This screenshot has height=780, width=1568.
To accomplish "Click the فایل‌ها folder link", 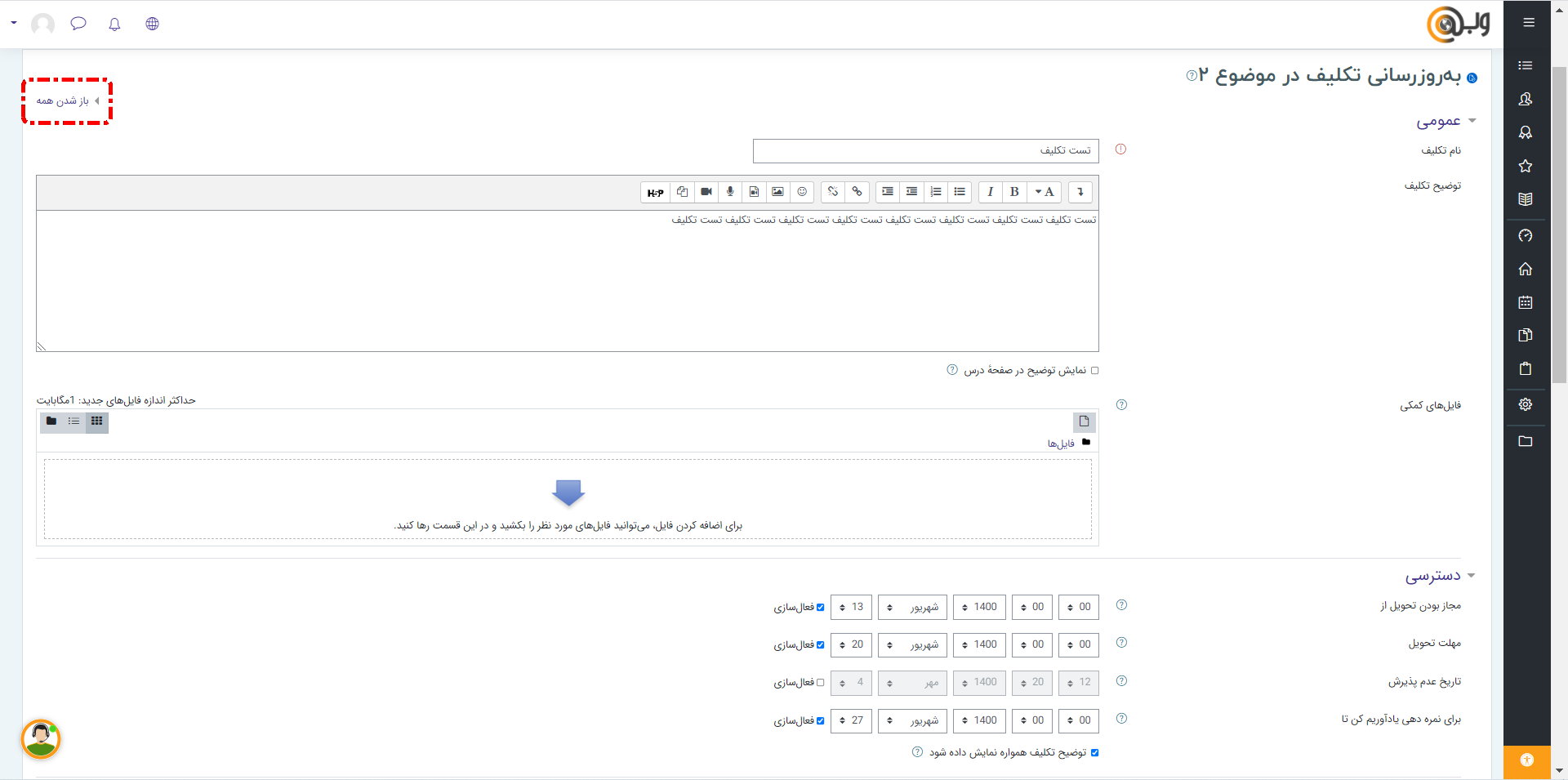I will pyautogui.click(x=1061, y=443).
